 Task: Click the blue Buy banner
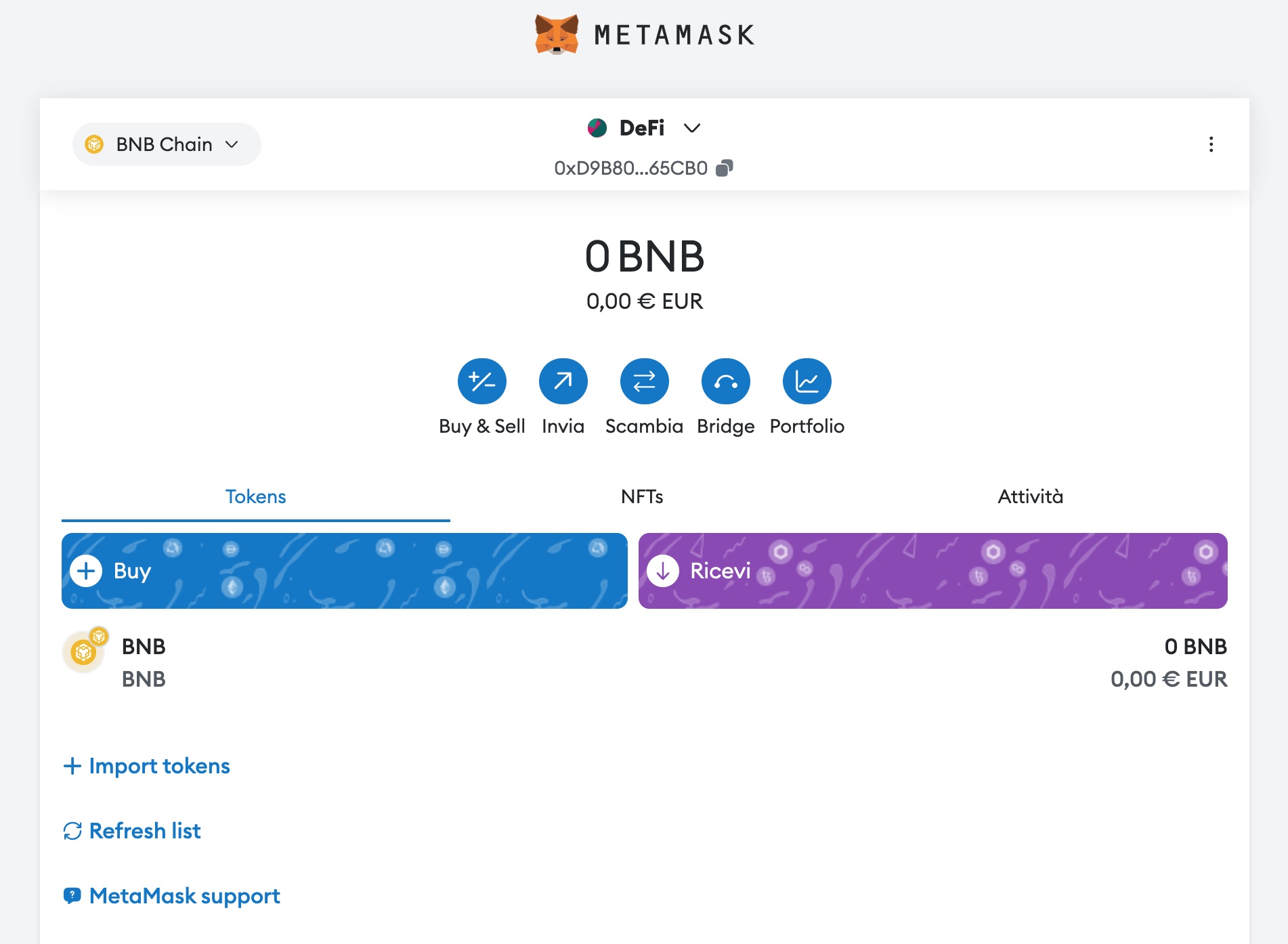point(345,571)
